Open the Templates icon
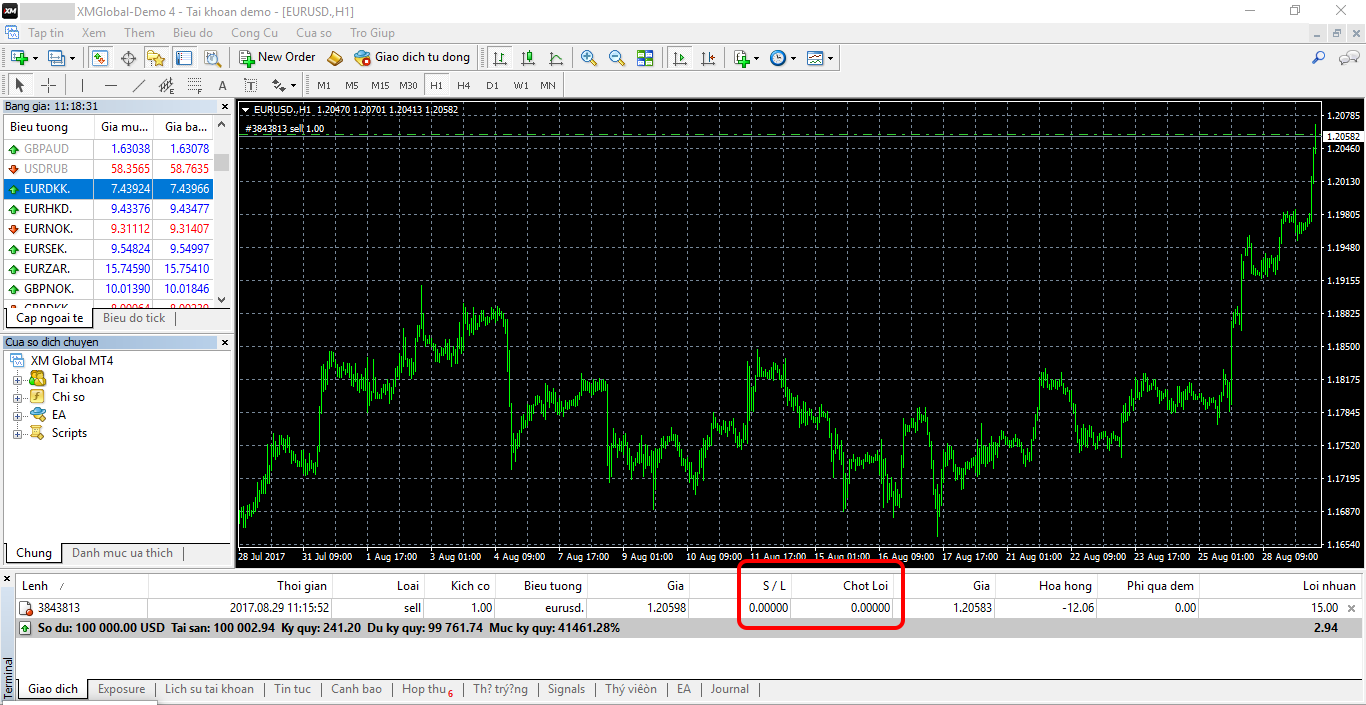The width and height of the screenshot is (1366, 705). (815, 58)
